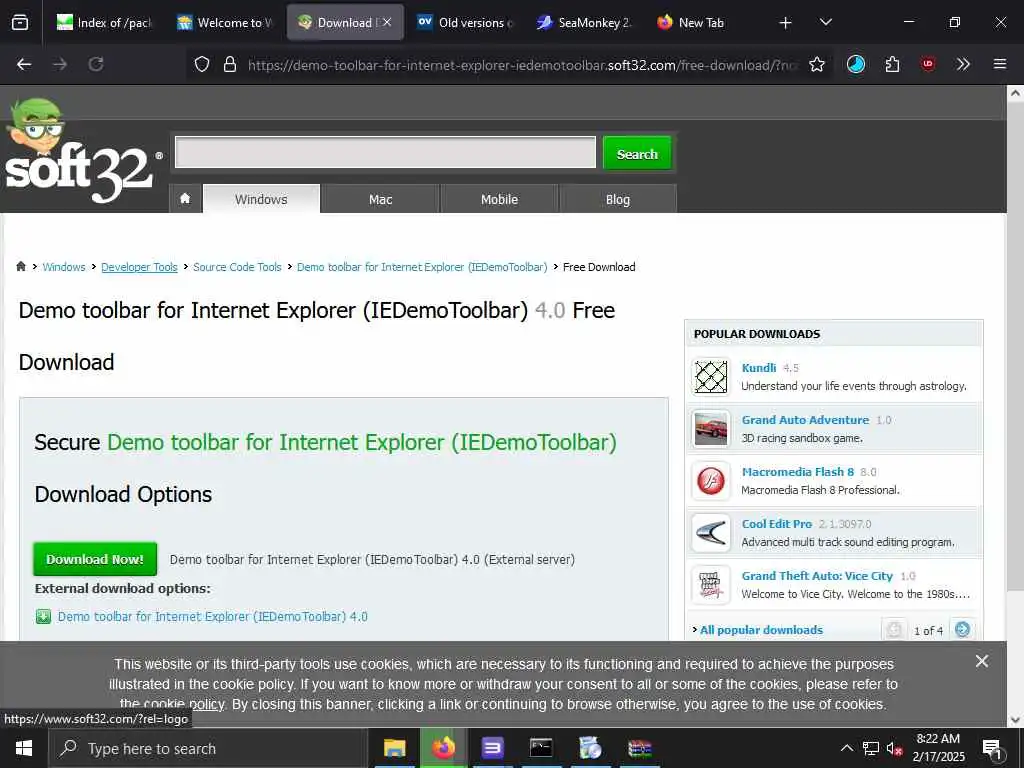Click the Firefox taskbar icon
Screen dimensions: 1024x768
coord(443,748)
